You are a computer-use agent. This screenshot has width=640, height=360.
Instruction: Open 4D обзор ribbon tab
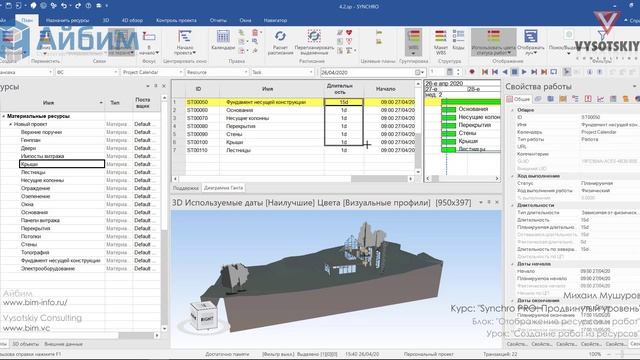coord(132,20)
